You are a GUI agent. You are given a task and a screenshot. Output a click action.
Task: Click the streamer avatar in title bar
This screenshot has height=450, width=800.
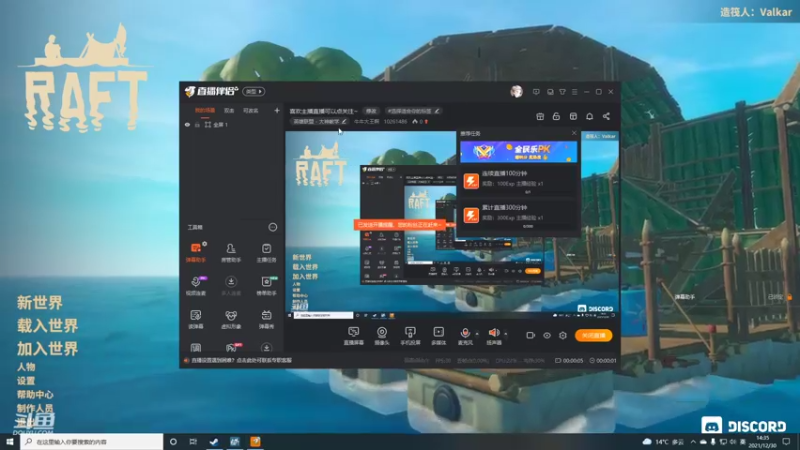(x=516, y=92)
